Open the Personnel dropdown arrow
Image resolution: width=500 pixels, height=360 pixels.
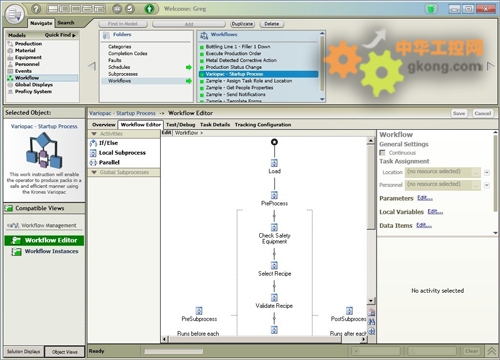(x=487, y=185)
